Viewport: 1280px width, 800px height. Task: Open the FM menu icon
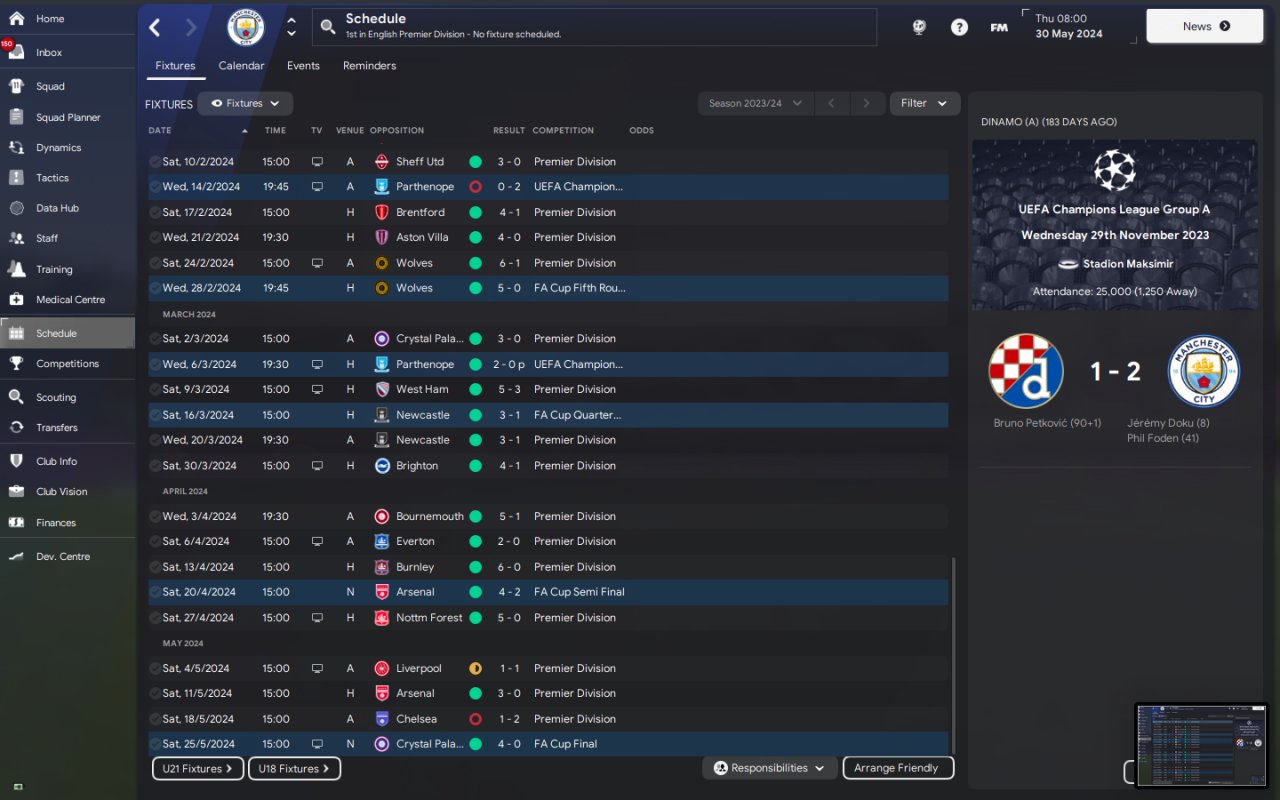(x=999, y=27)
